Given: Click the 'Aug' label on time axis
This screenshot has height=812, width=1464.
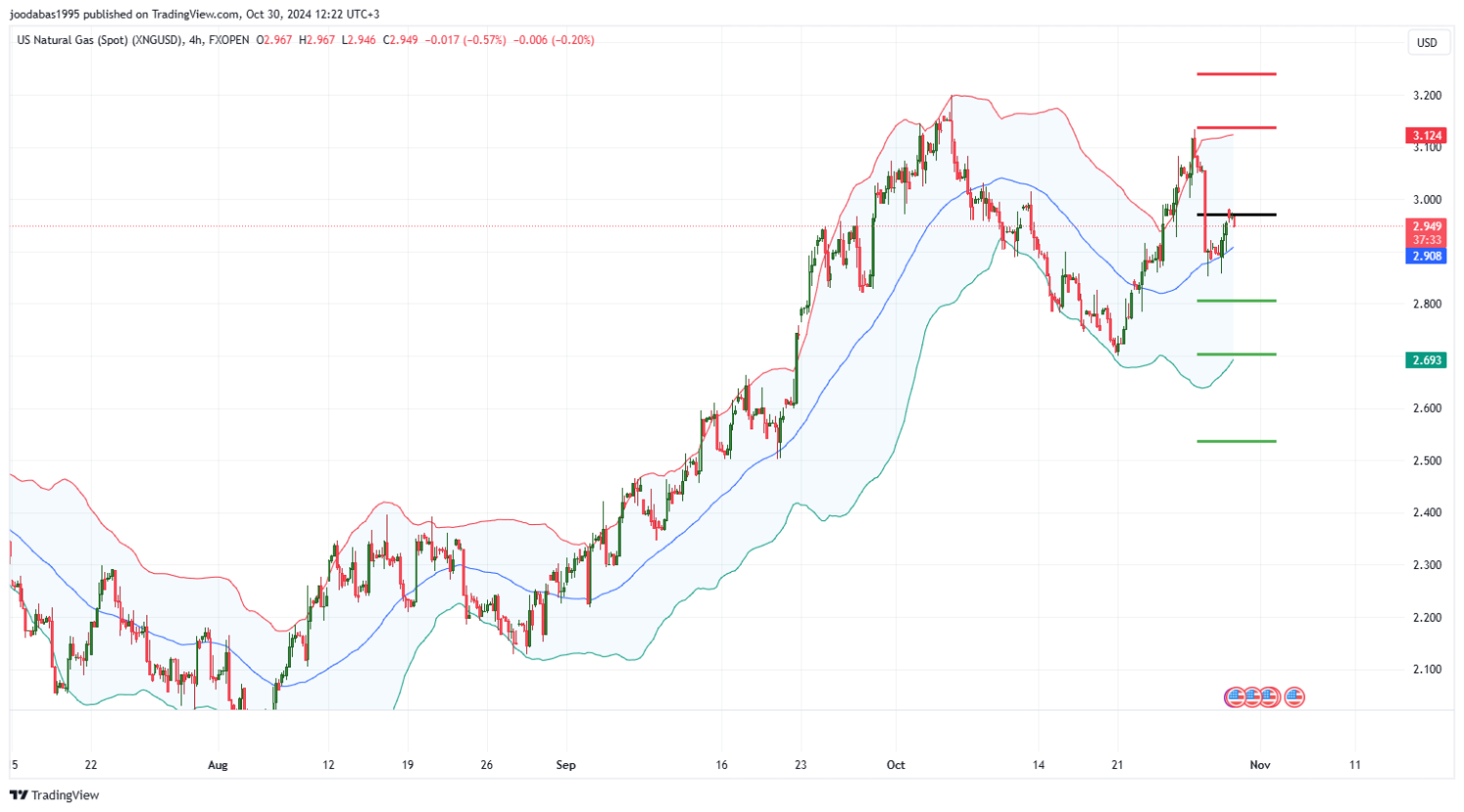Looking at the screenshot, I should [218, 765].
